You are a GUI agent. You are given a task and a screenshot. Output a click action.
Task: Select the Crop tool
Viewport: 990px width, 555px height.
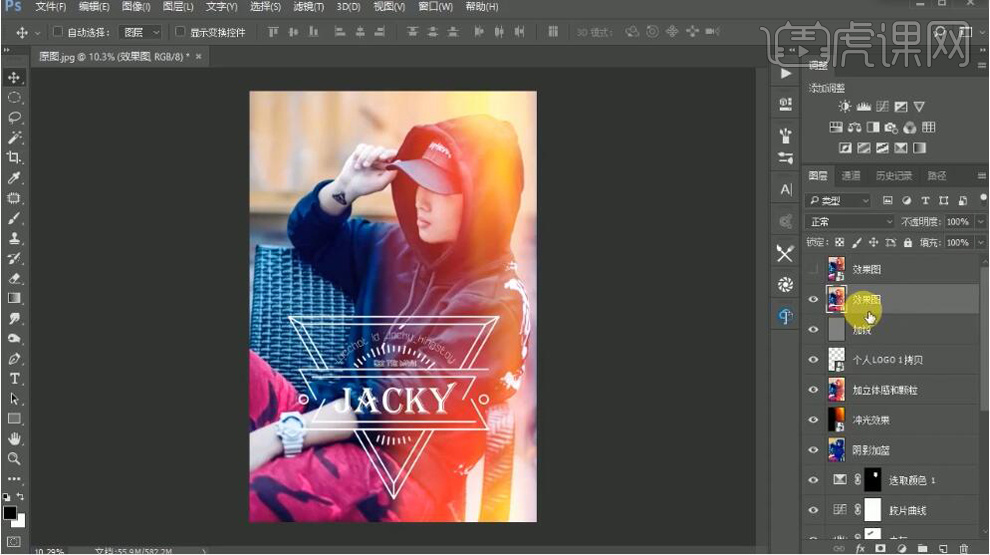pyautogui.click(x=14, y=158)
